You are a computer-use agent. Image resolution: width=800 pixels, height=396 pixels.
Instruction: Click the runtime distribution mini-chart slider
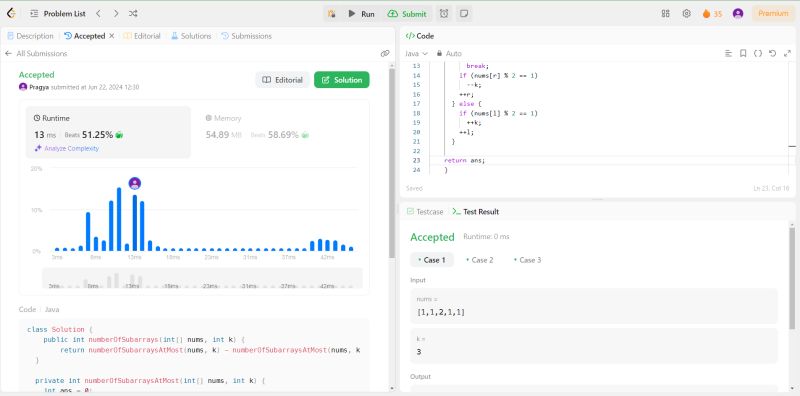pos(202,279)
